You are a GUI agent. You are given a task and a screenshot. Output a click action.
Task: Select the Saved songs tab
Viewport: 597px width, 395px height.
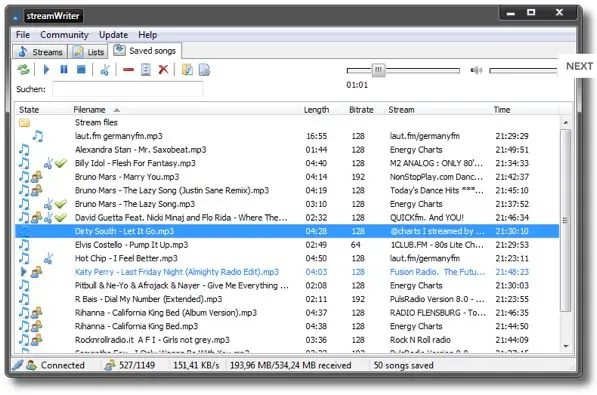tap(145, 51)
